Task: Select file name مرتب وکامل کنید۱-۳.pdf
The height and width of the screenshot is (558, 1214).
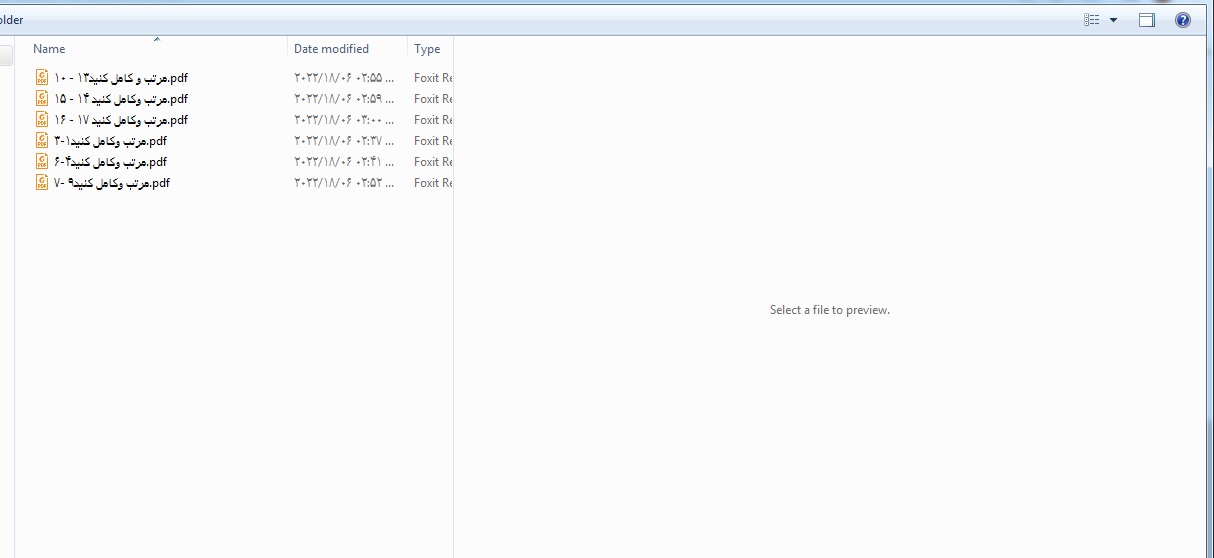Action: (110, 140)
